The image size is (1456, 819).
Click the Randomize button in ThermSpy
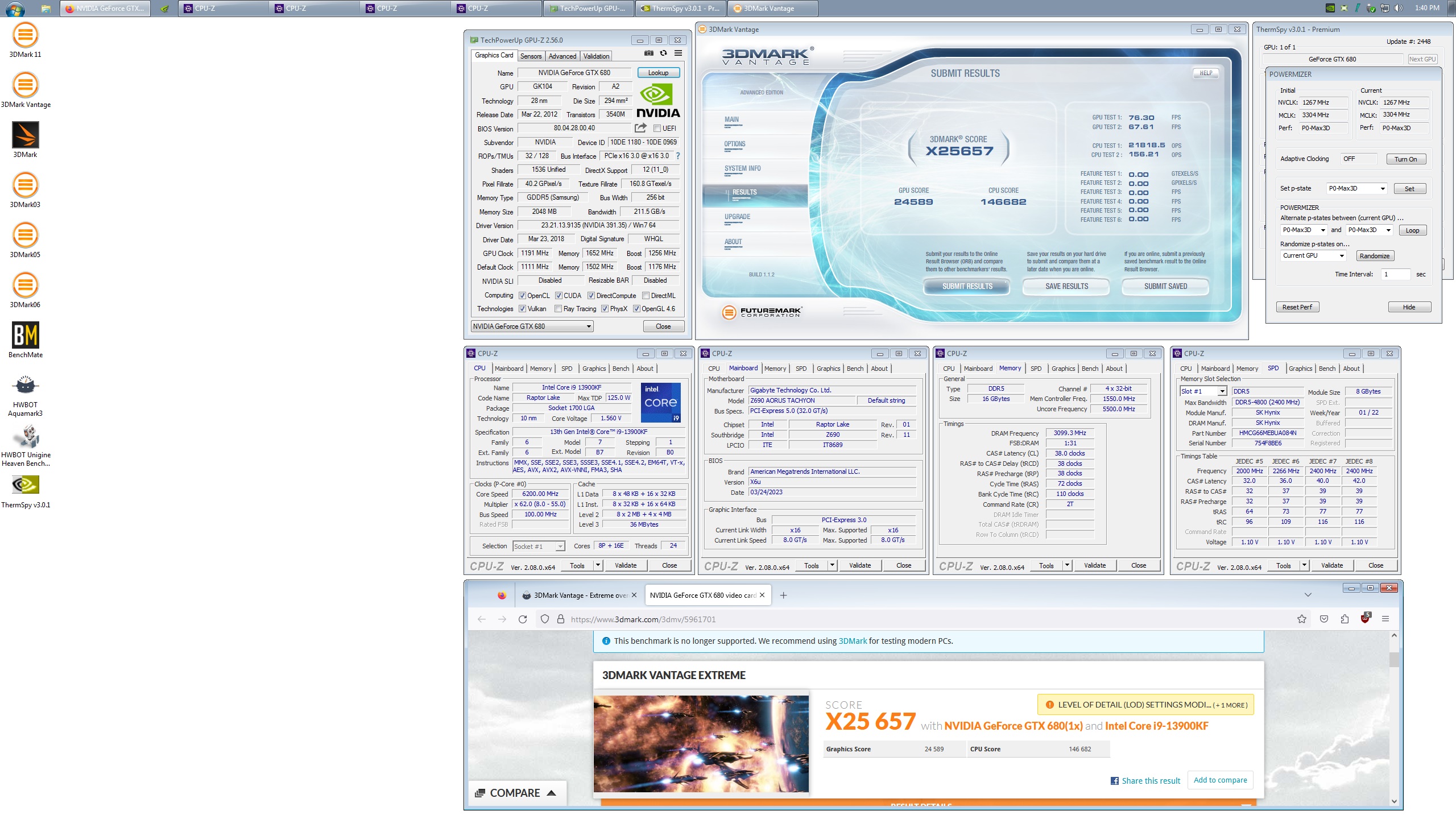tap(1374, 256)
